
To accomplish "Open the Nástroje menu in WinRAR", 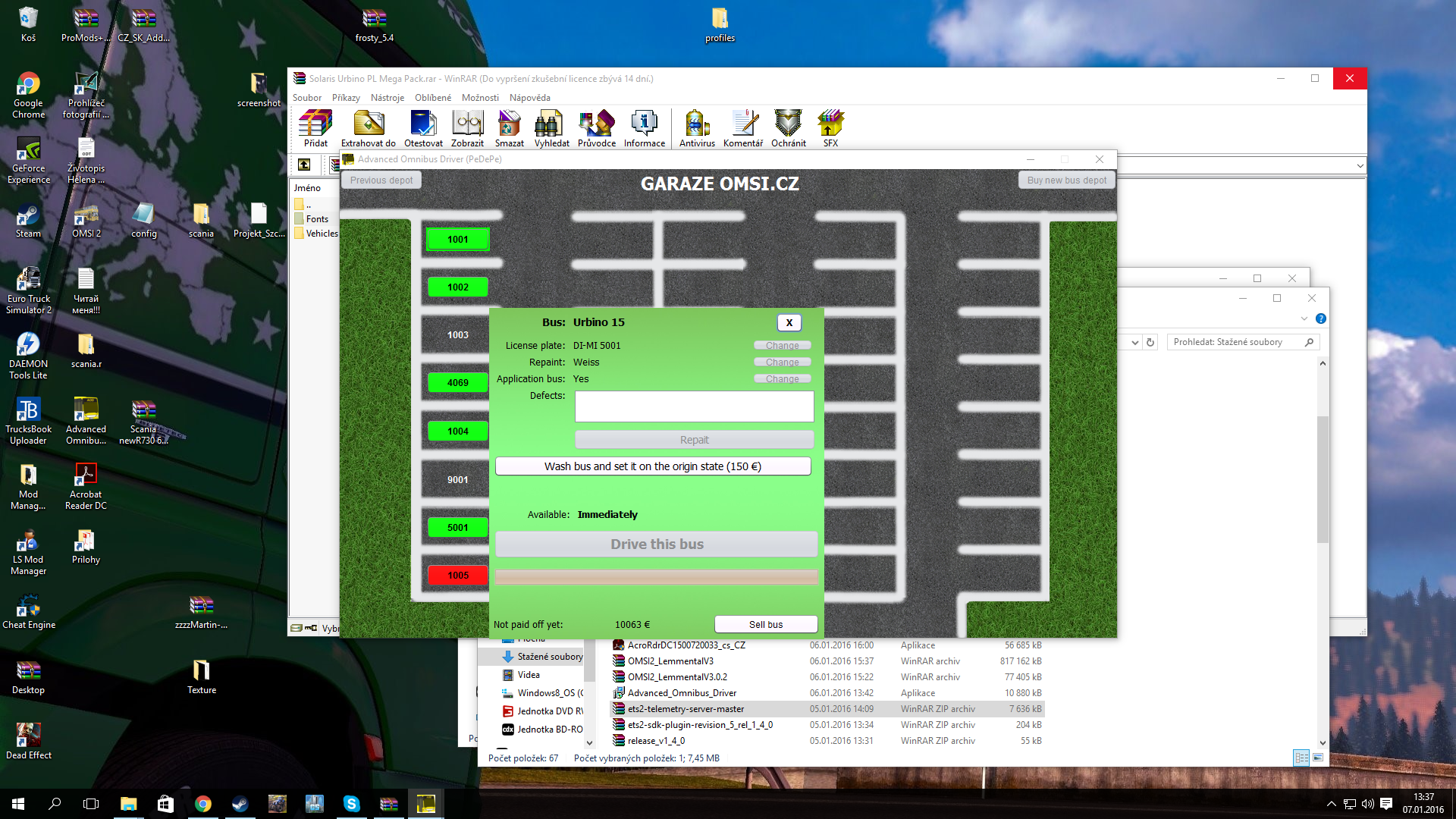I will (x=387, y=98).
